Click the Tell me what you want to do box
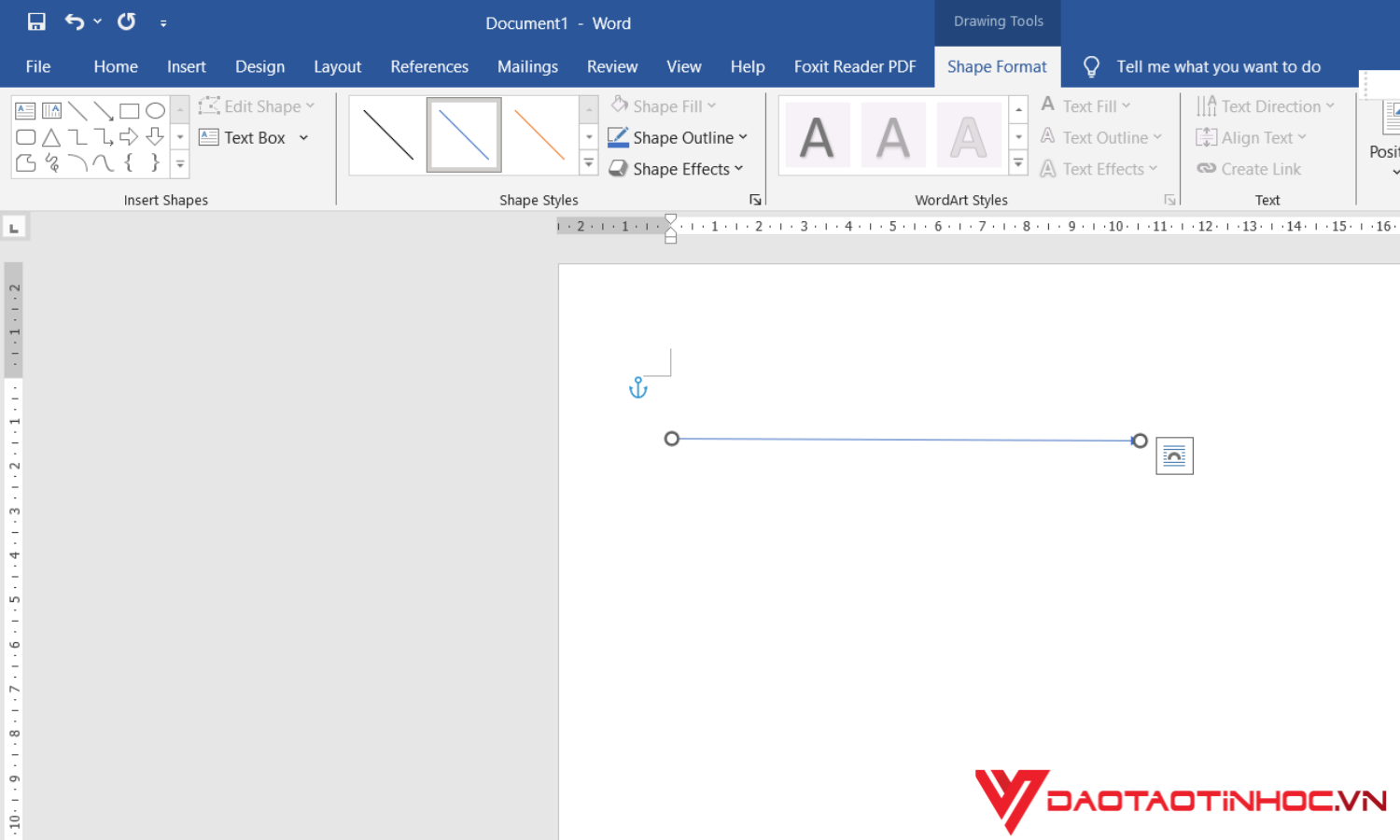Image resolution: width=1400 pixels, height=840 pixels. coord(1218,66)
